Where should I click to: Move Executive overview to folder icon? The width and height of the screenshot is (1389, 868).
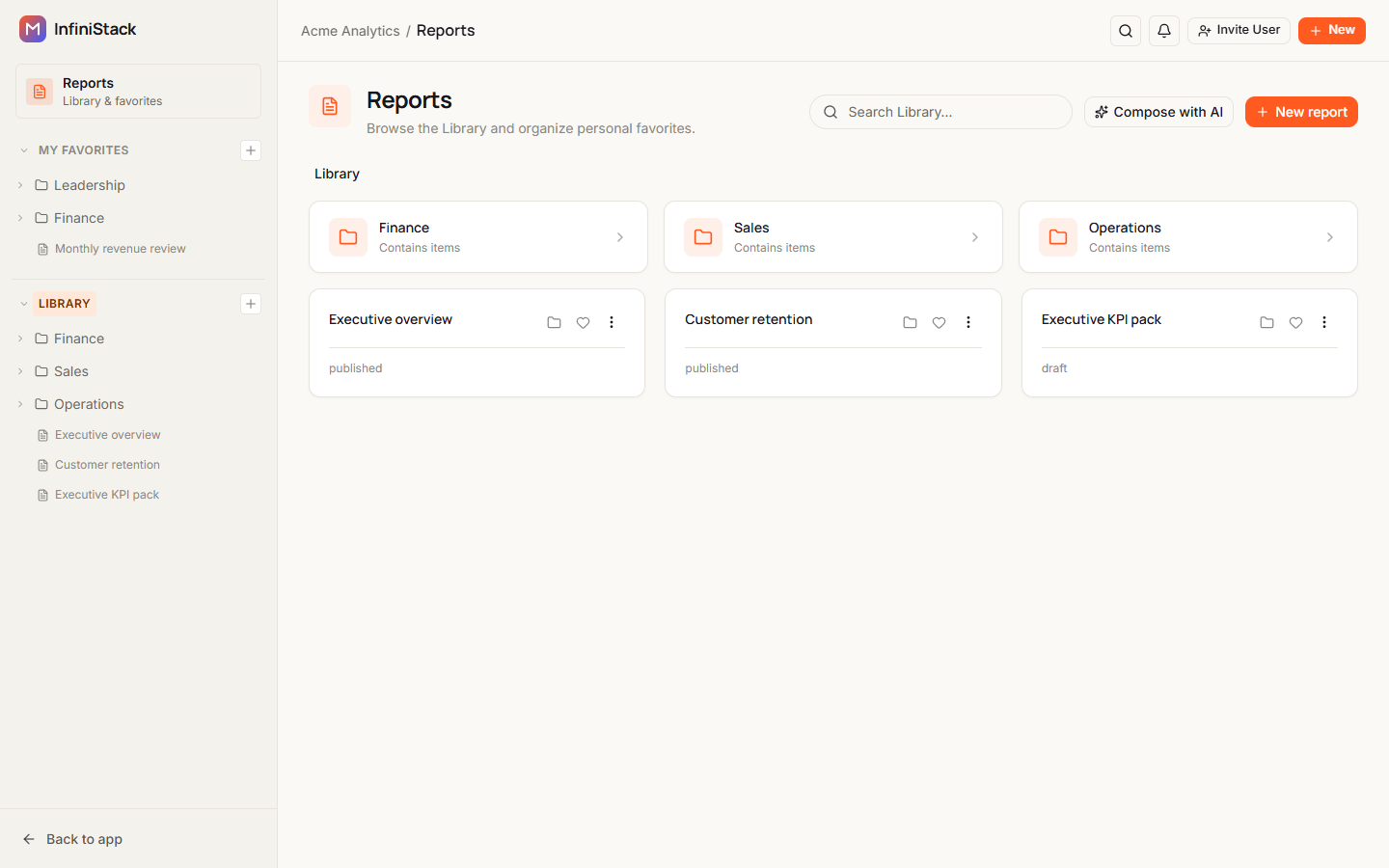[x=554, y=322]
